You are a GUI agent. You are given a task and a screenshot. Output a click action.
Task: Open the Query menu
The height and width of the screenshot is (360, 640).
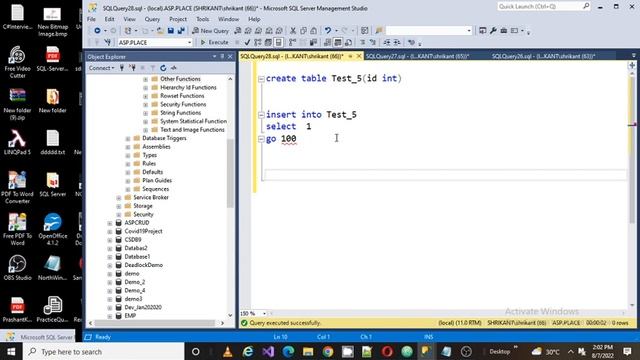152,19
